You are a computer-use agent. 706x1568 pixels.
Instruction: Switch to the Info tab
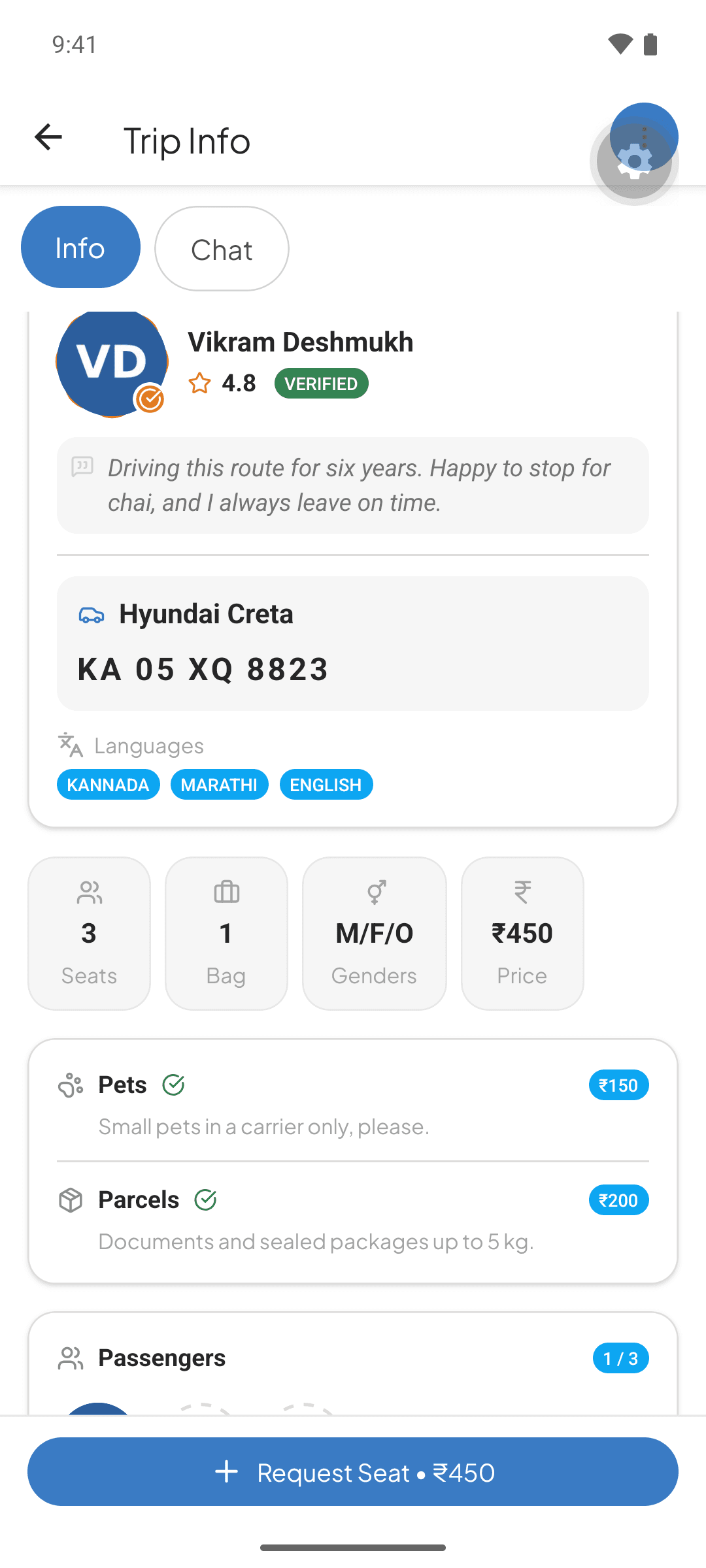click(80, 247)
